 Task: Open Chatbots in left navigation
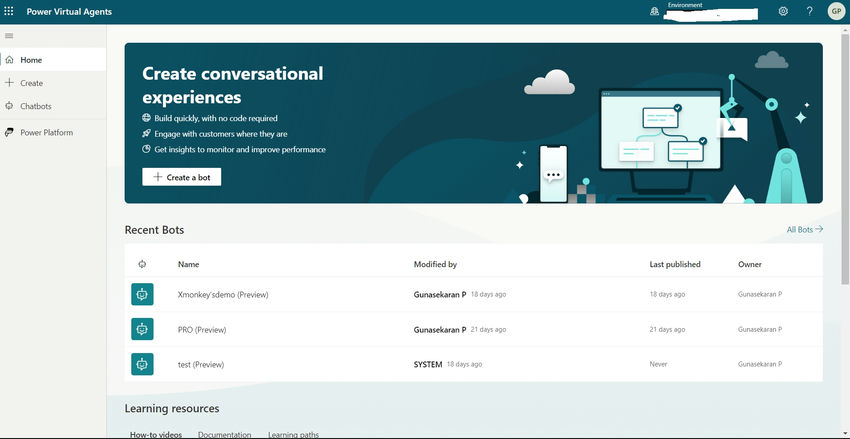[x=53, y=106]
